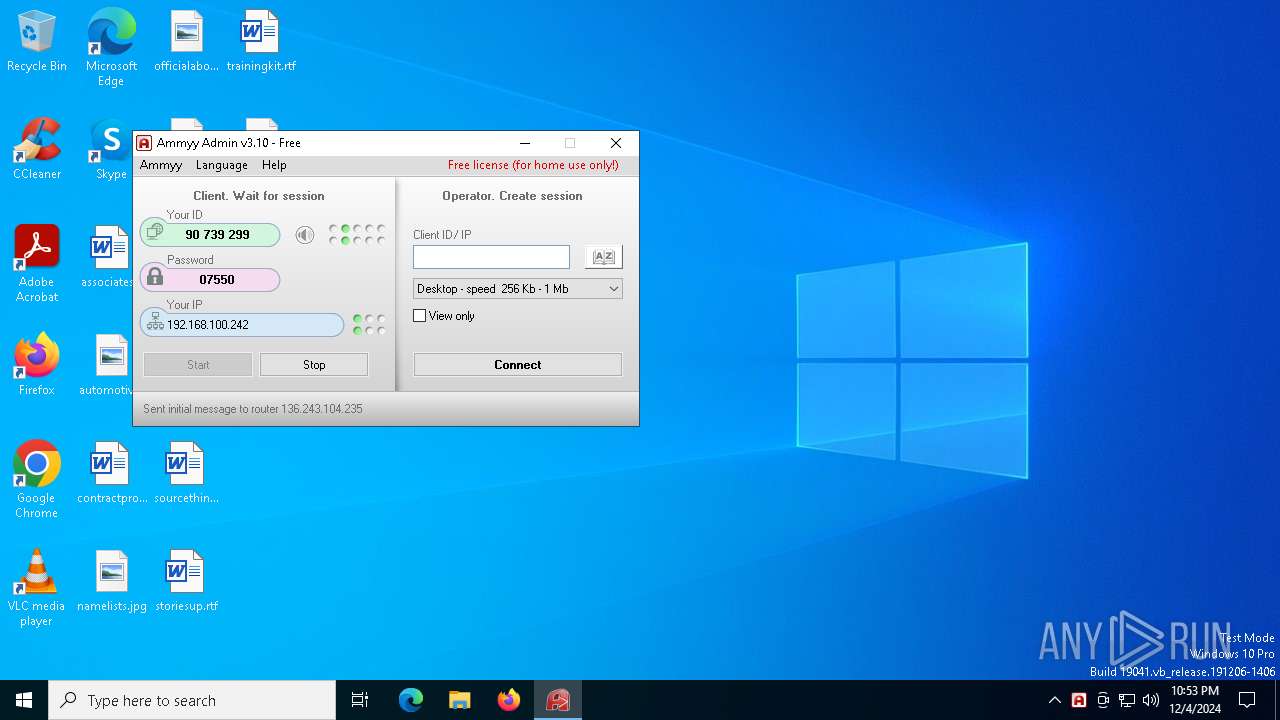Open Windows Start menu

tap(24, 700)
